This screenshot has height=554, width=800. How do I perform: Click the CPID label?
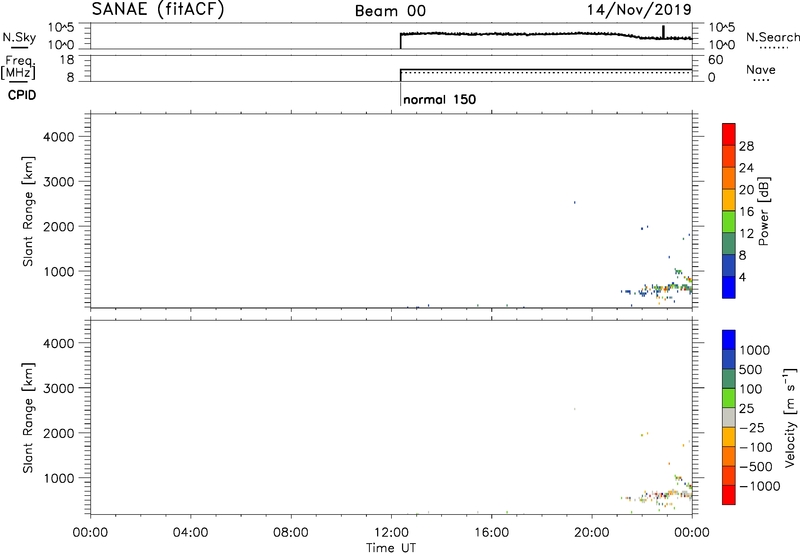[22, 95]
